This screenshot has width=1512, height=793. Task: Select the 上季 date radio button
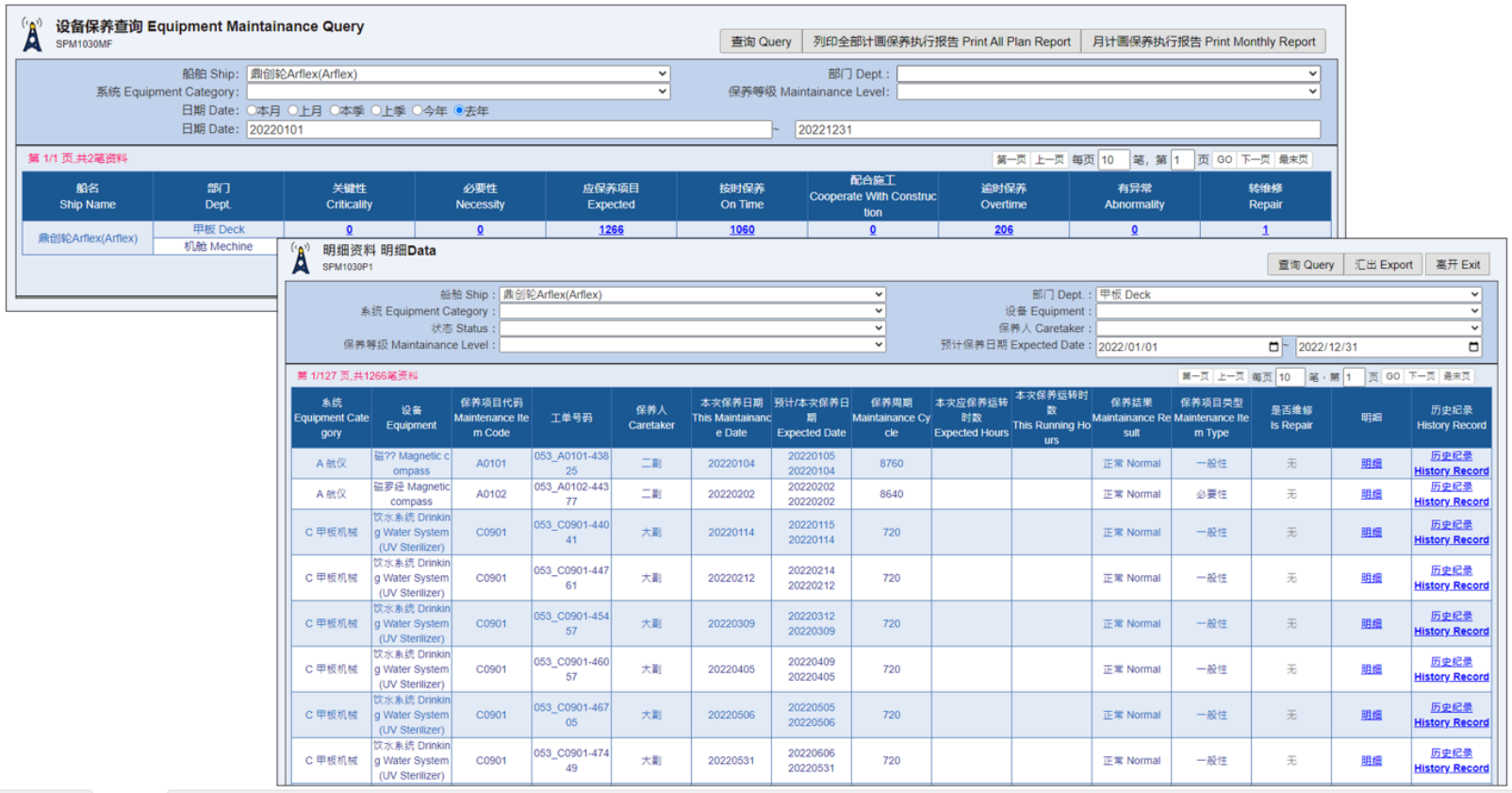[376, 110]
